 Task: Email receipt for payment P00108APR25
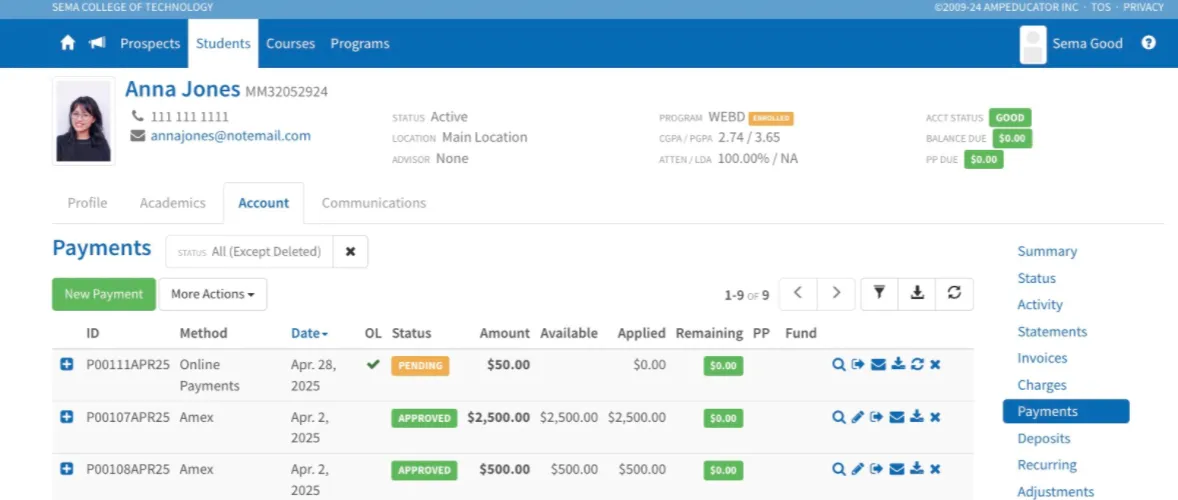[897, 469]
